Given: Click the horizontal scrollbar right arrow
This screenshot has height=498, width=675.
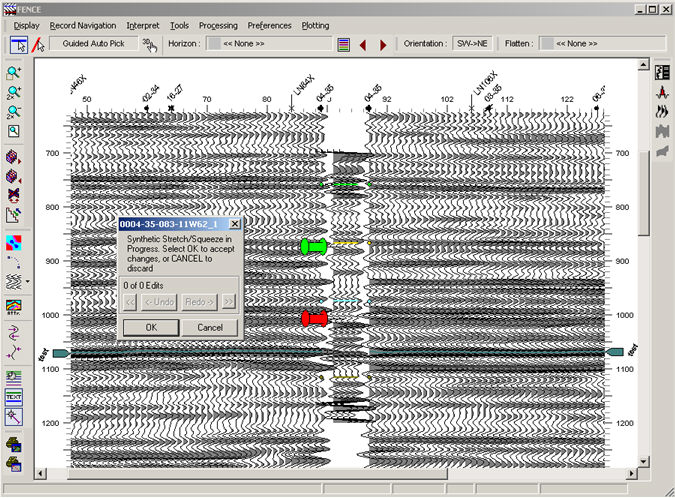Looking at the screenshot, I should click(632, 473).
